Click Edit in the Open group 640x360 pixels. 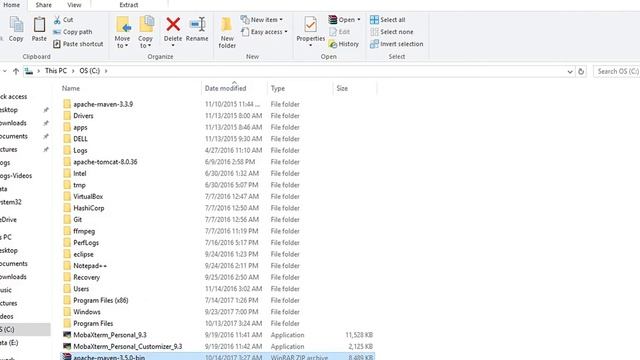pyautogui.click(x=340, y=32)
